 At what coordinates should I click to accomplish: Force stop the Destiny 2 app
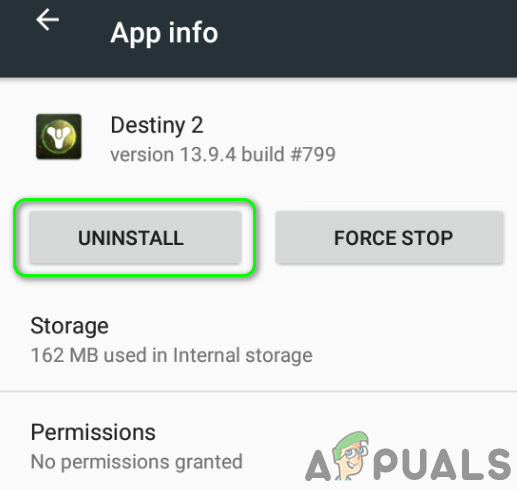(x=389, y=238)
